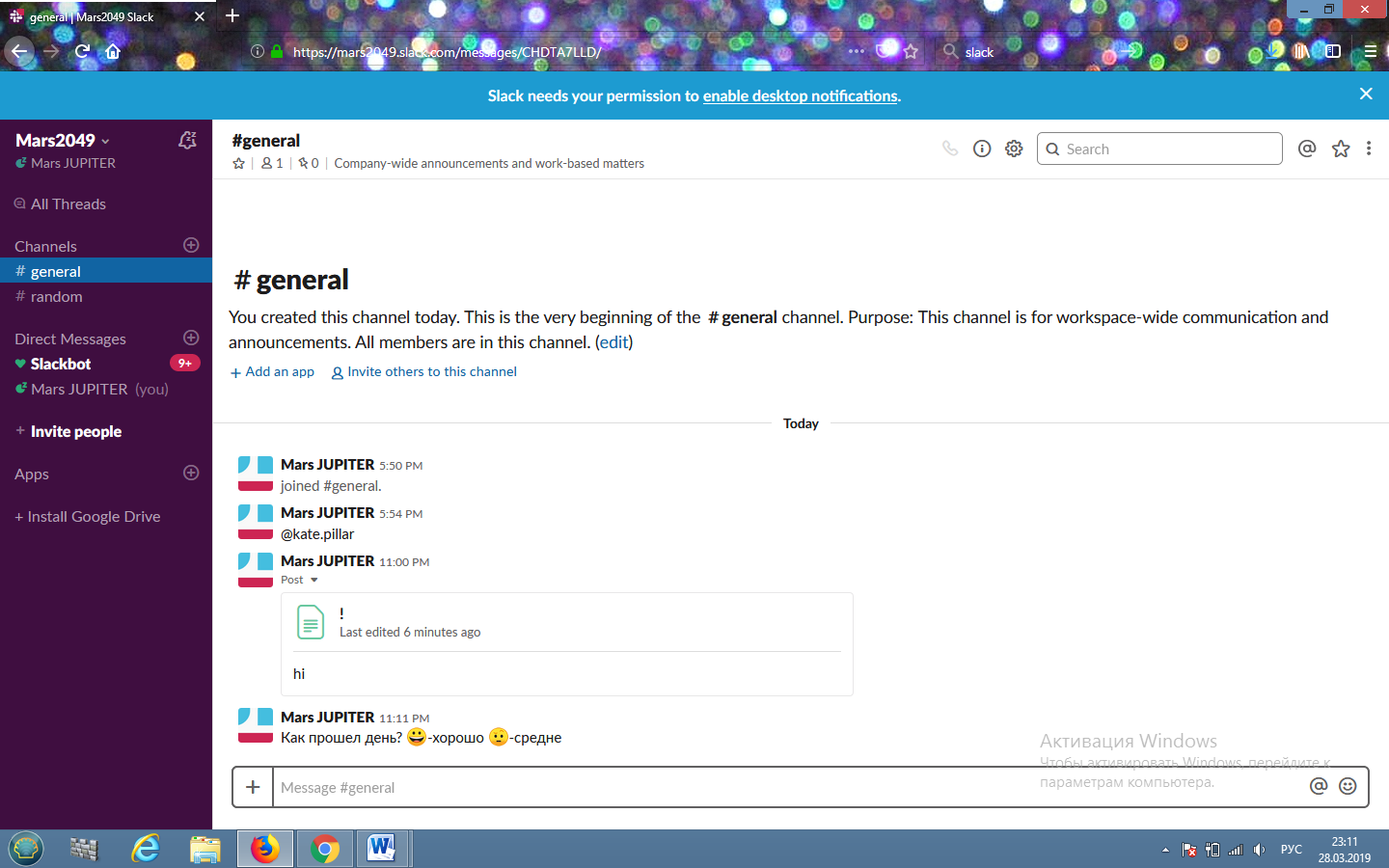Open a direct message plus icon
Screen dimensions: 1389x868
coord(191,338)
